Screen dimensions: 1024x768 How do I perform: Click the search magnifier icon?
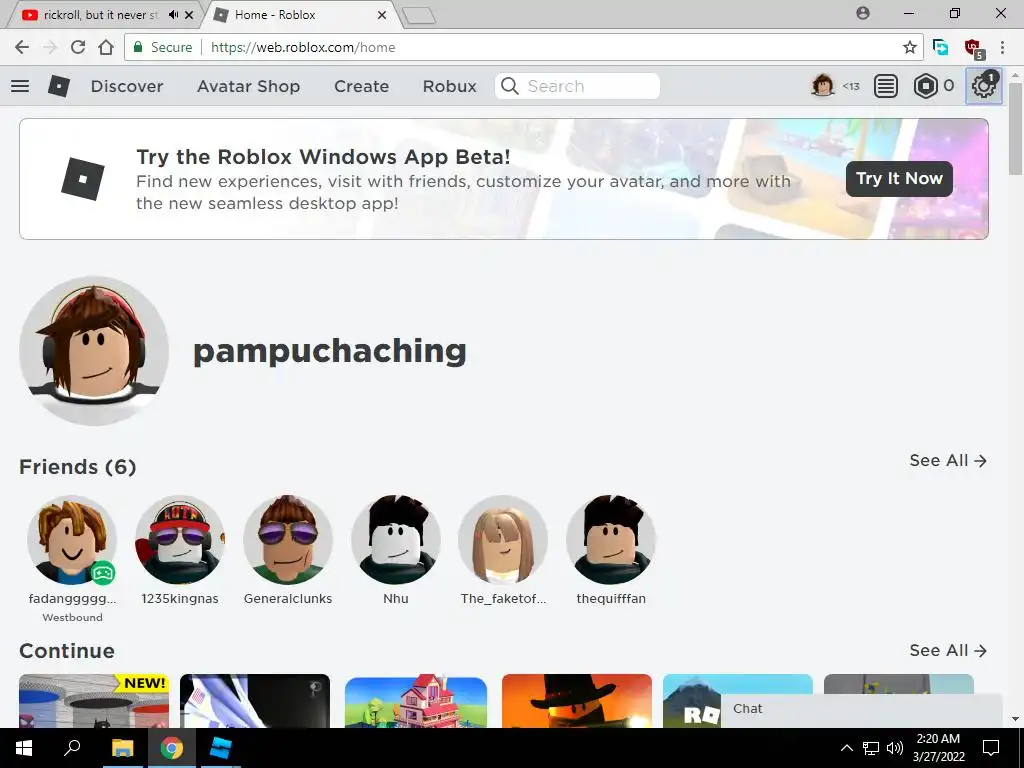tap(510, 86)
